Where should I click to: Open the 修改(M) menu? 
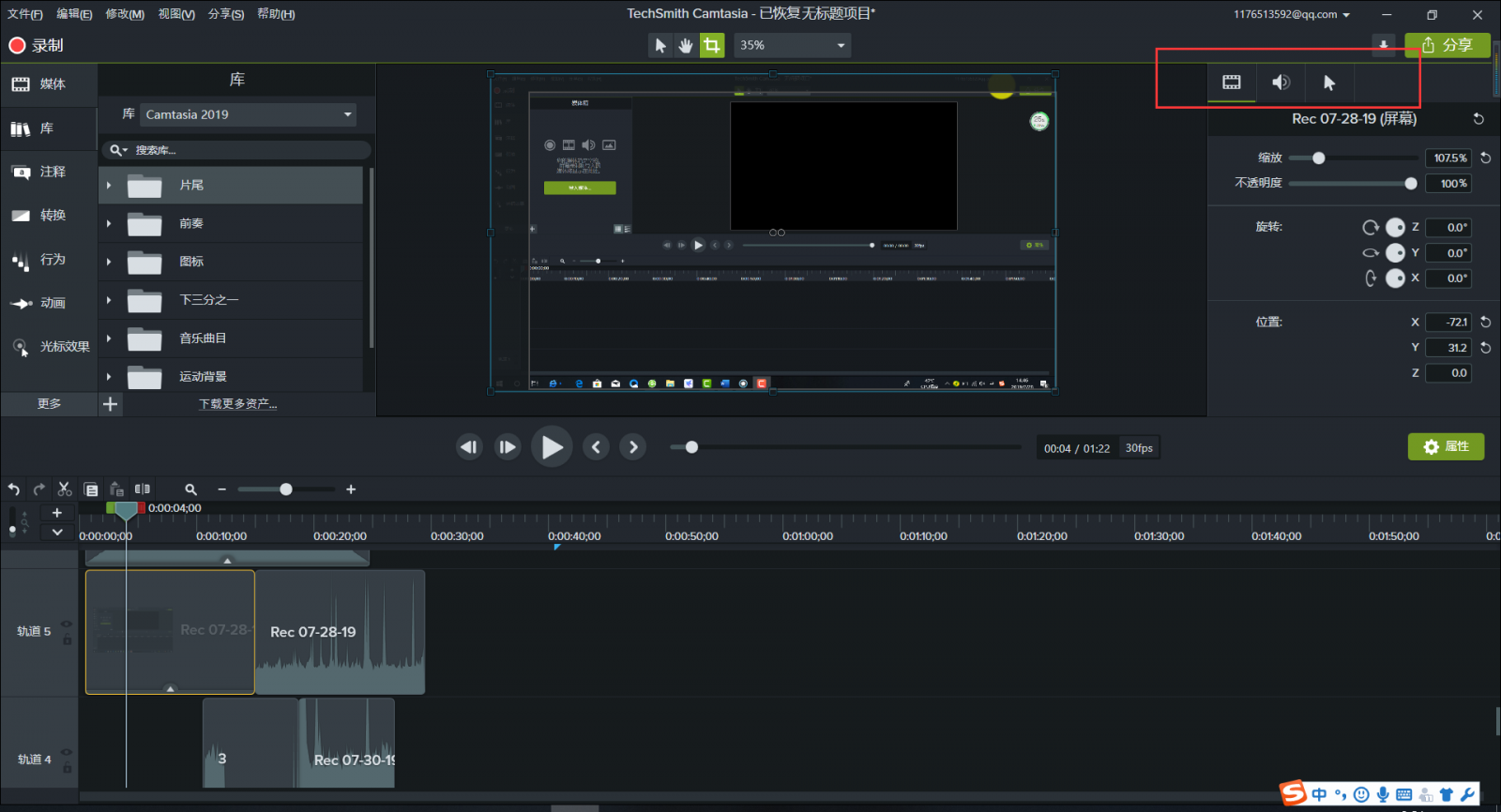[x=125, y=14]
